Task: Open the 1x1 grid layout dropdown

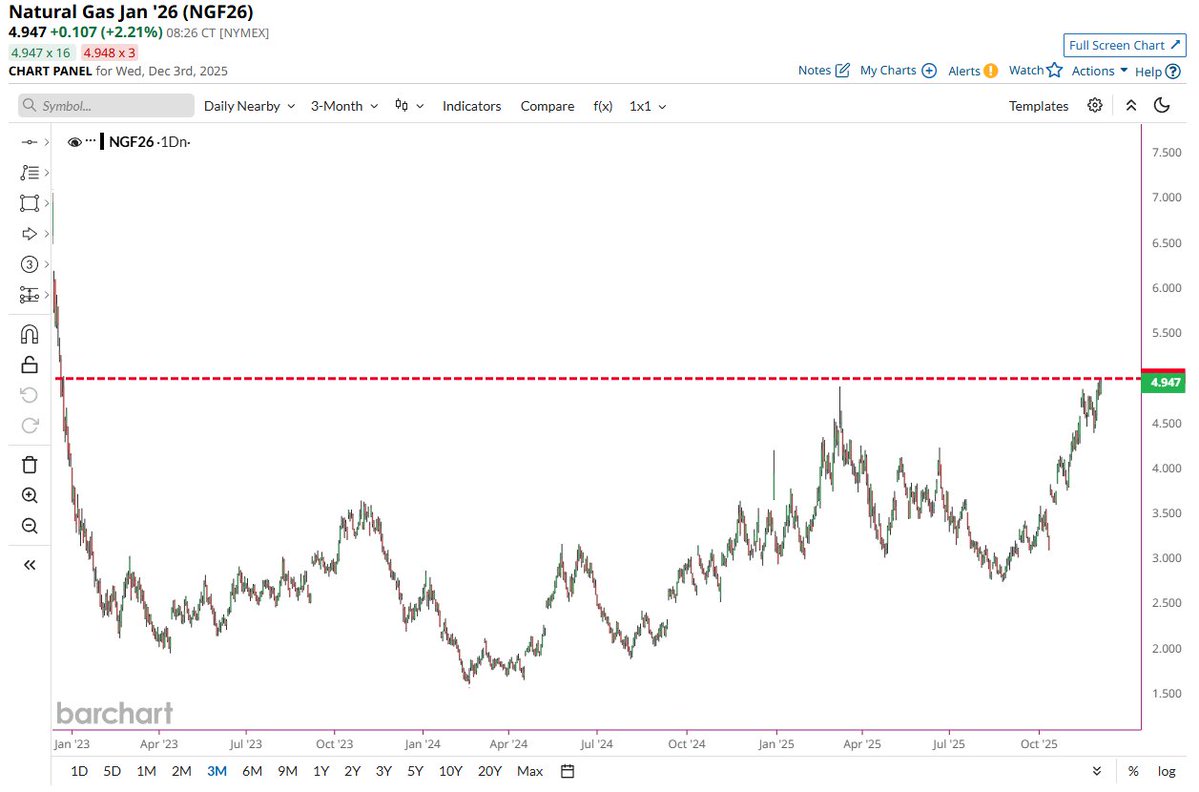Action: [648, 106]
